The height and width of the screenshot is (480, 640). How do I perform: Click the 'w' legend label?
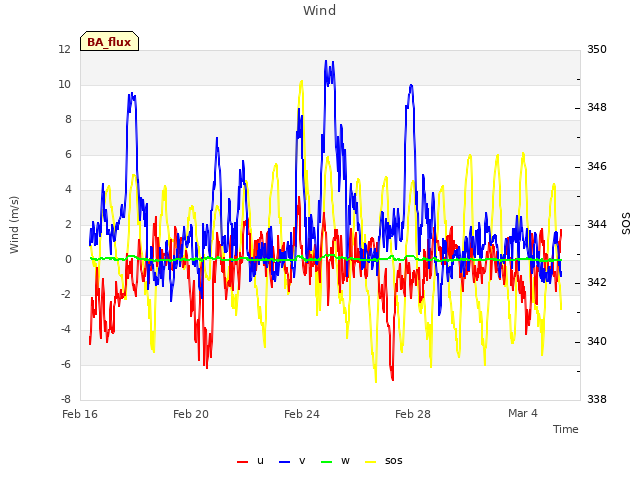(345, 461)
